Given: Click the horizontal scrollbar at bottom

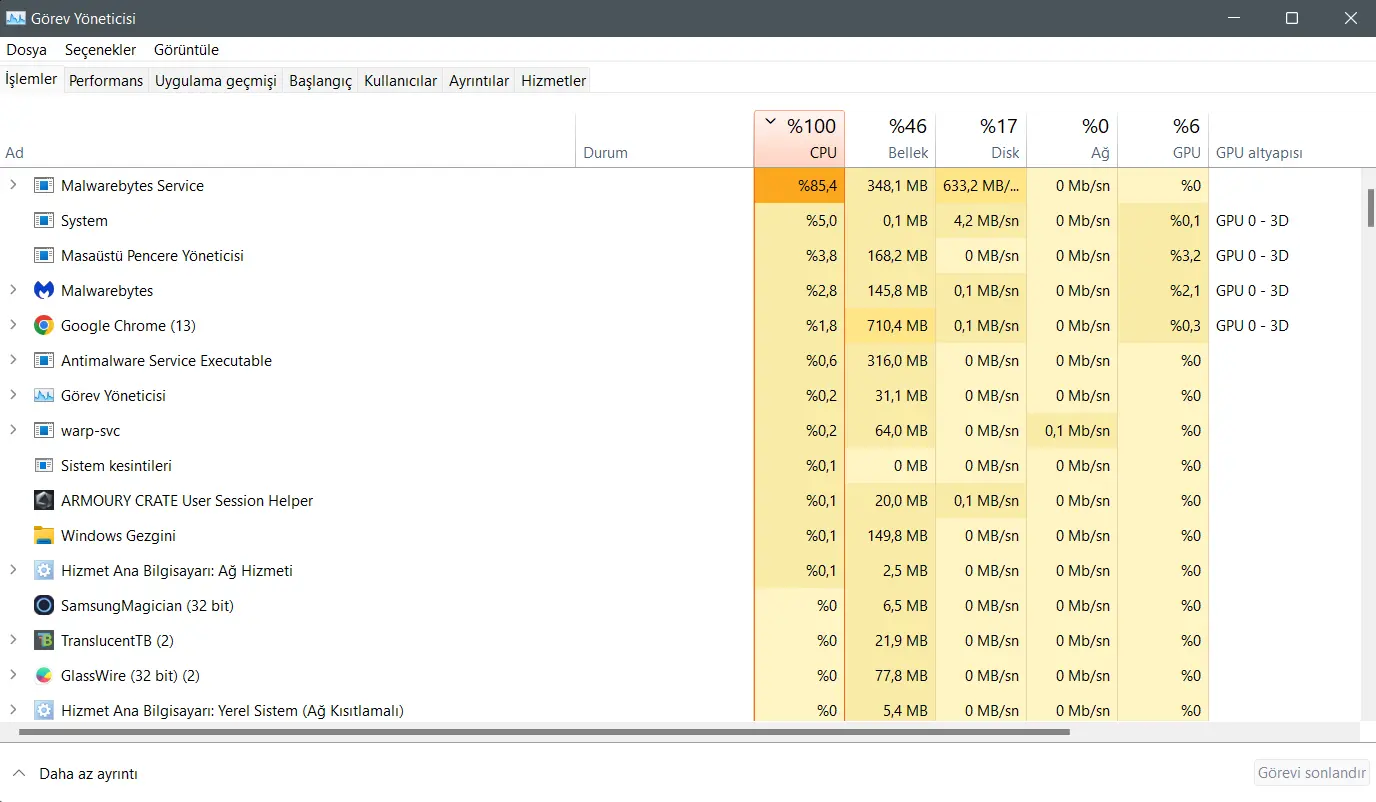Looking at the screenshot, I should tap(544, 732).
